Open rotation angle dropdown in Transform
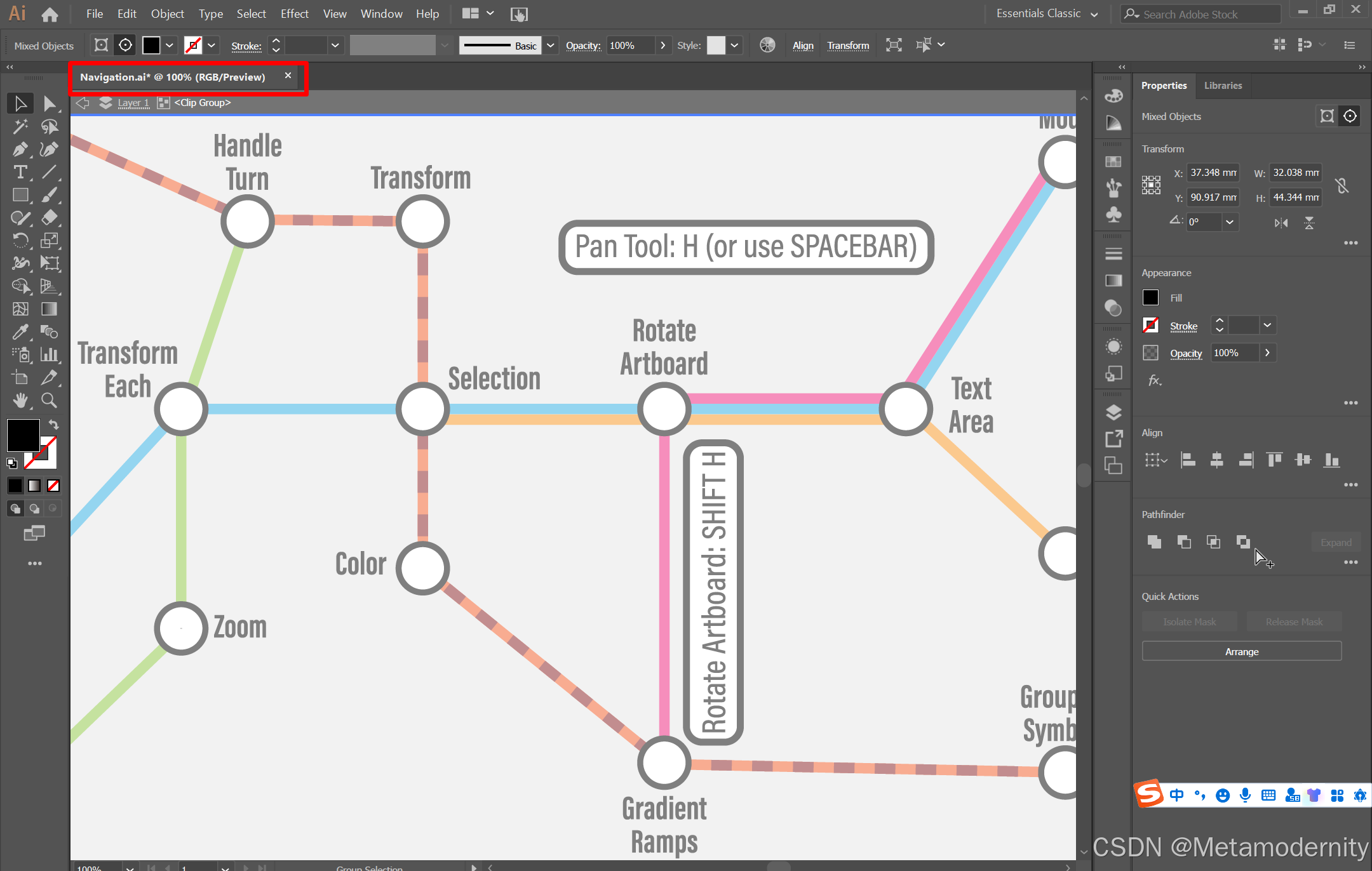This screenshot has width=1372, height=871. (x=1229, y=222)
